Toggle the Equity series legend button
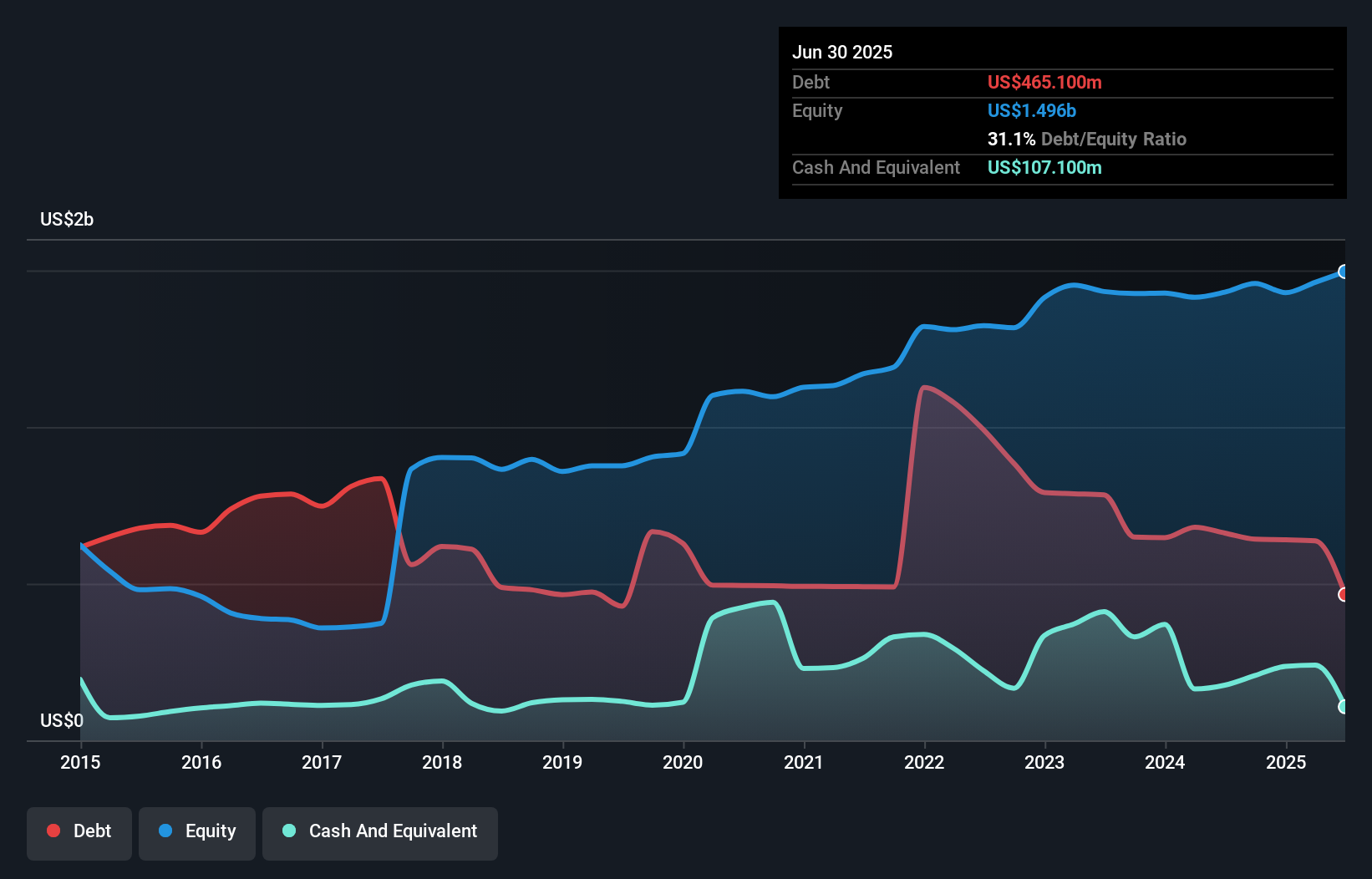Viewport: 1372px width, 879px height. point(197,833)
